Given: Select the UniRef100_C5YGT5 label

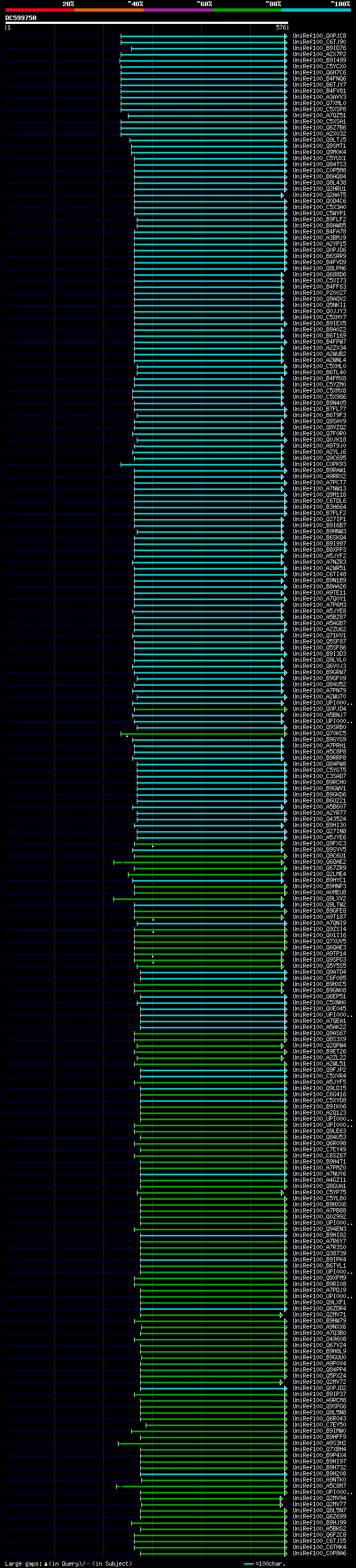Looking at the screenshot, I should click(x=319, y=770).
